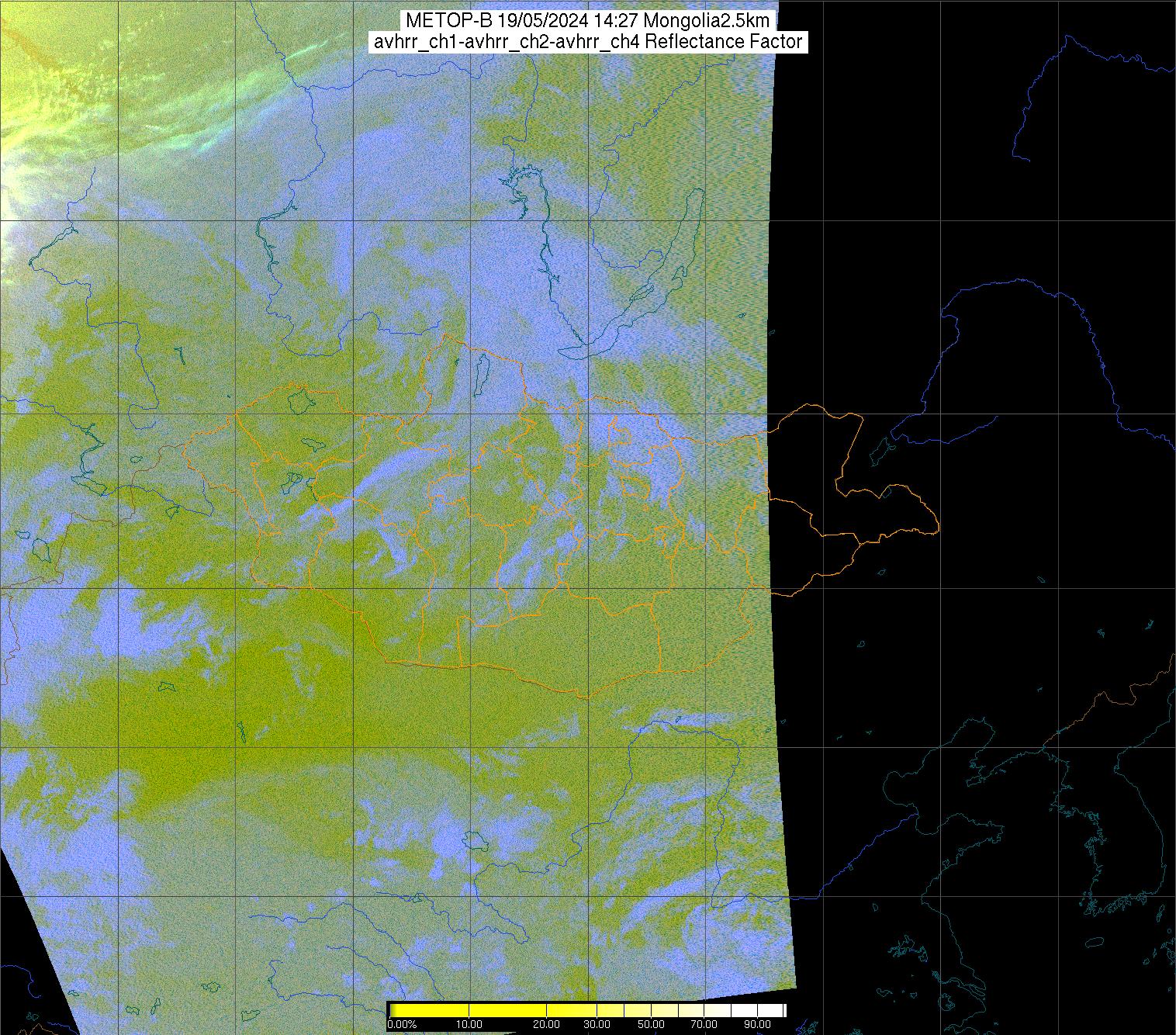Screen dimensions: 1176x1035
Task: Click the "30.00" legend label
Action: pos(595,1024)
